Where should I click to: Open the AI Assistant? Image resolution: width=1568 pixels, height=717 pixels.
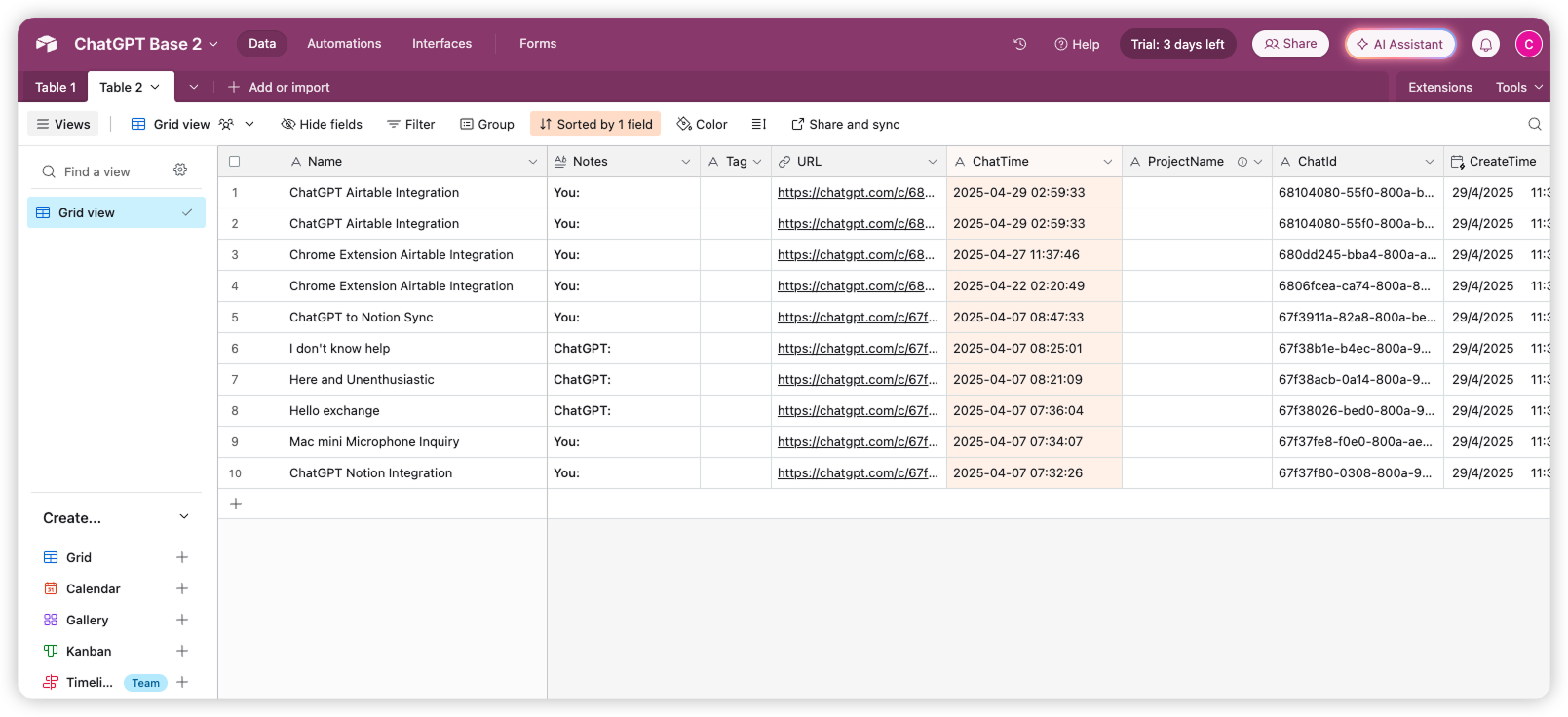(x=1400, y=44)
